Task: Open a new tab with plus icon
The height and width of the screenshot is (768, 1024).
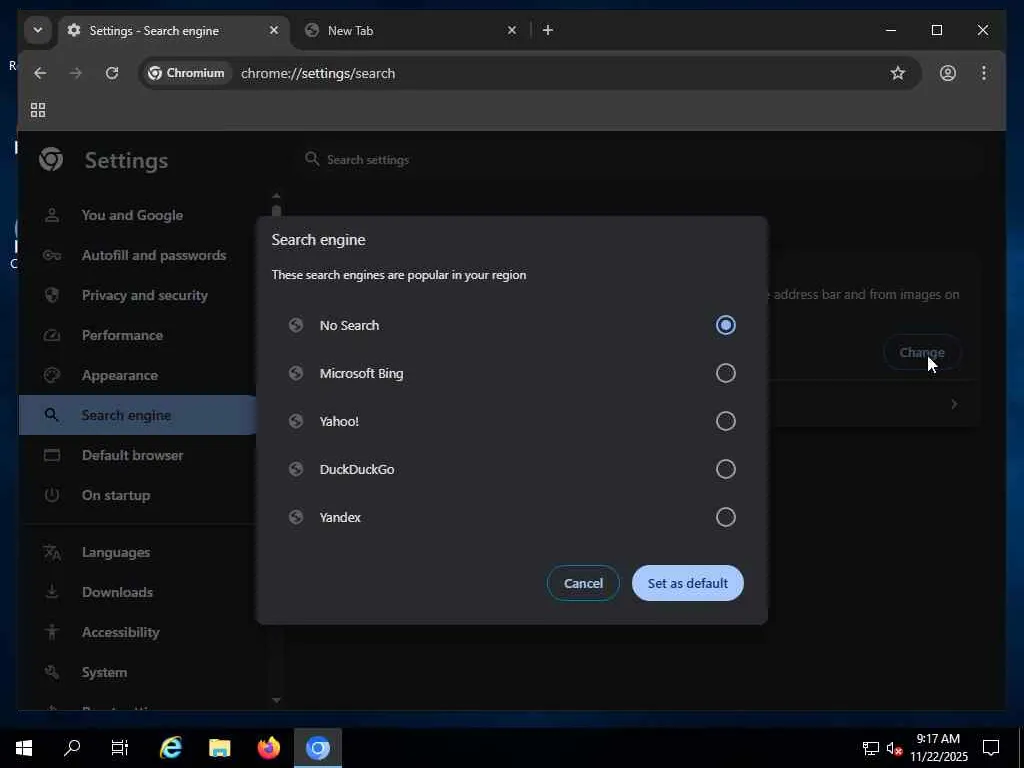Action: click(547, 30)
